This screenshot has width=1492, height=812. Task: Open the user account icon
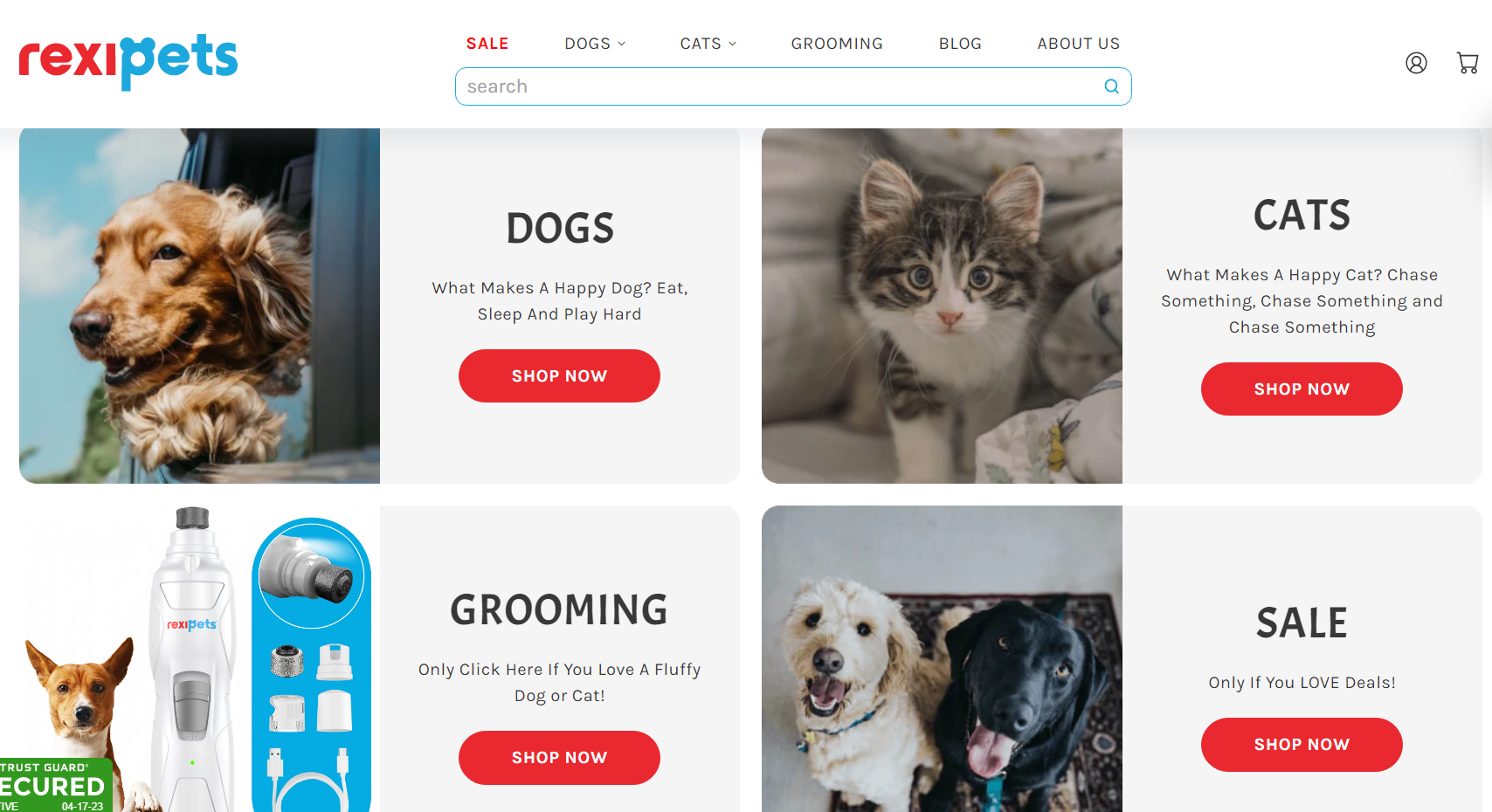pyautogui.click(x=1416, y=63)
